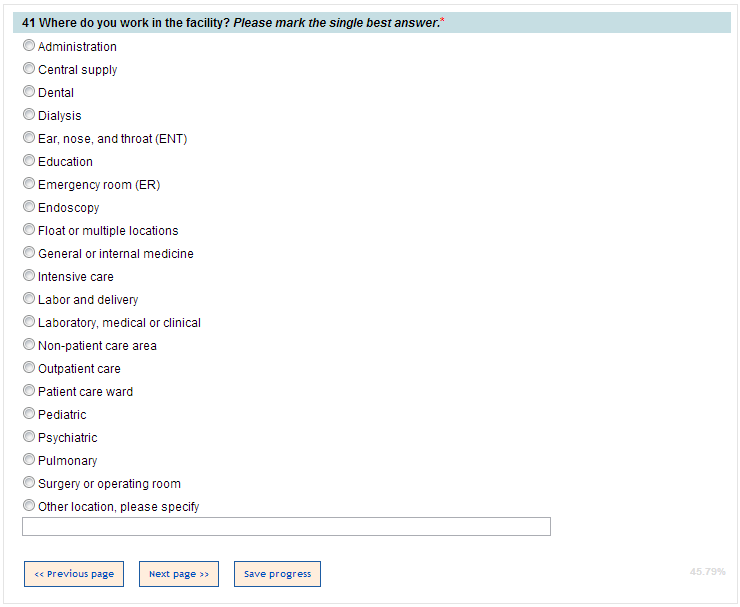Image resolution: width=740 pixels, height=607 pixels.
Task: Mark Dental as work location
Action: (29, 92)
